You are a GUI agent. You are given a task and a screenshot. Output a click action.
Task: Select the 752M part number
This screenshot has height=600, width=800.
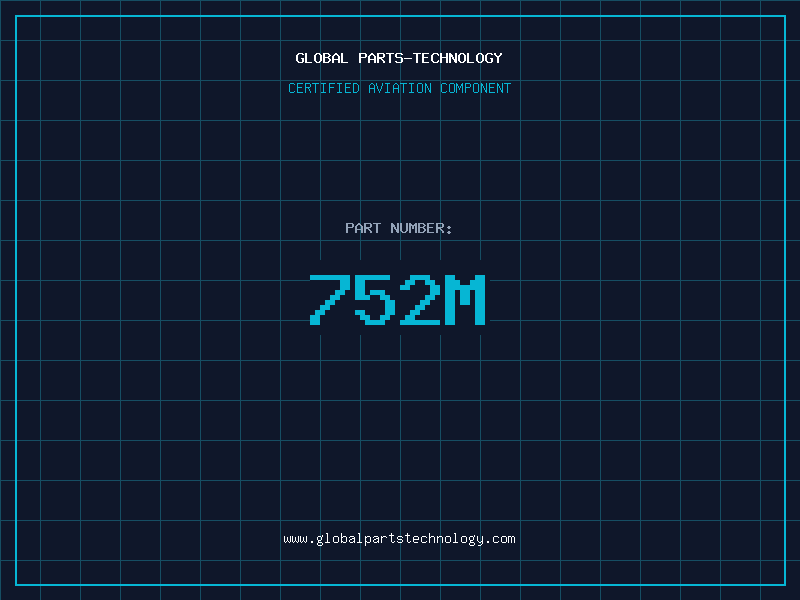[397, 299]
